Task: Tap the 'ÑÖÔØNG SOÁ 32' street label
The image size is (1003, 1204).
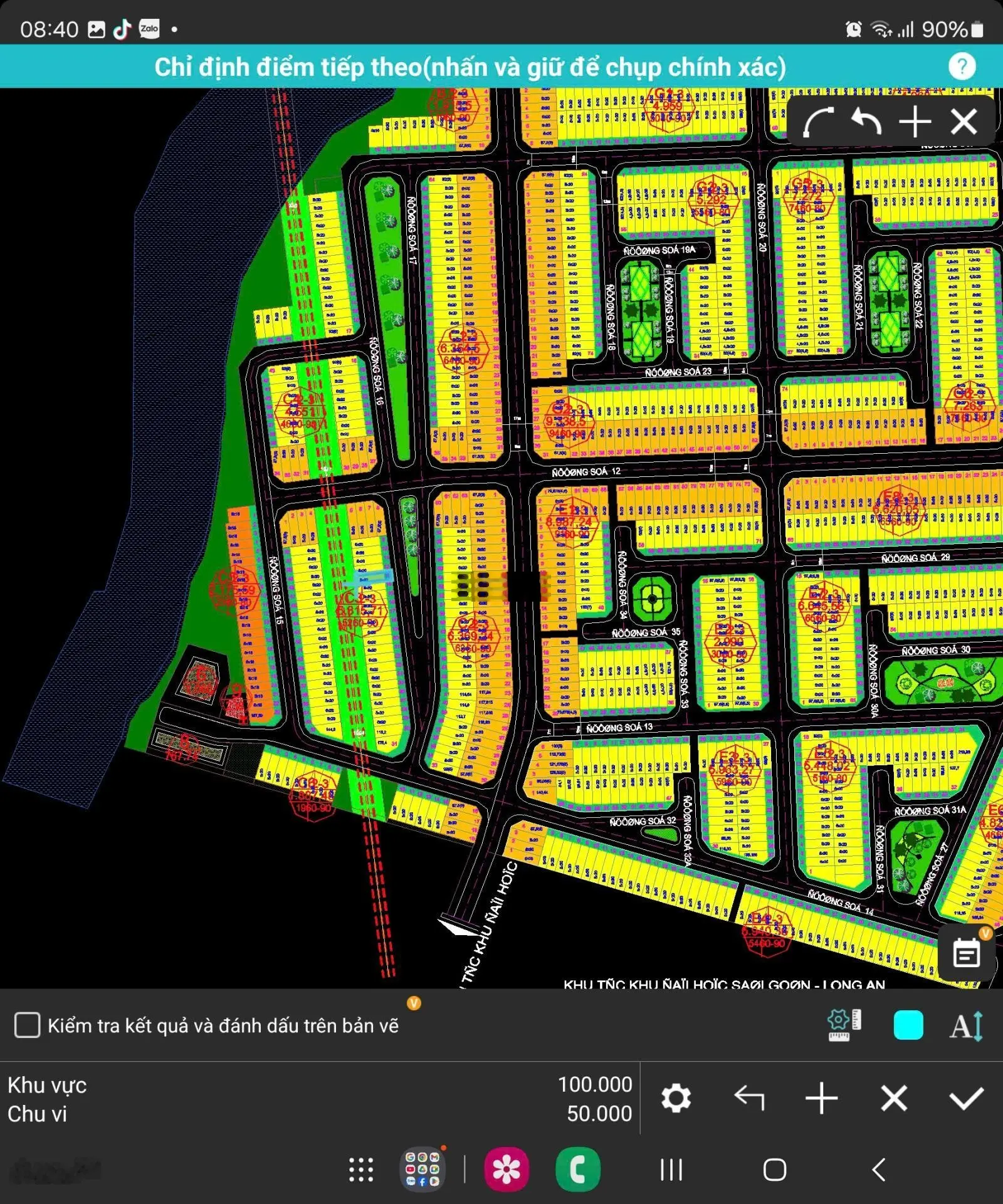Action: (643, 820)
